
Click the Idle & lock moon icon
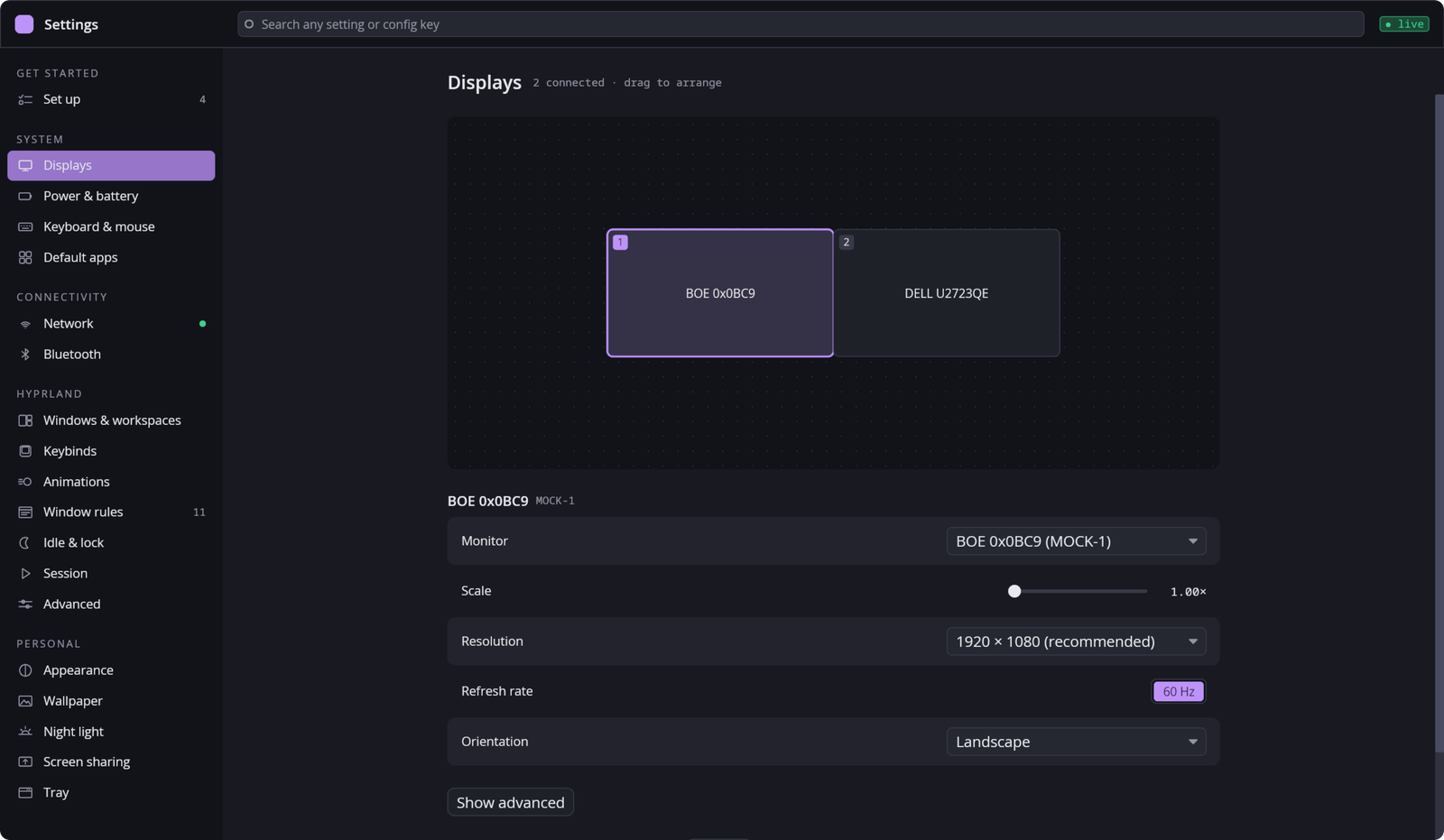25,543
